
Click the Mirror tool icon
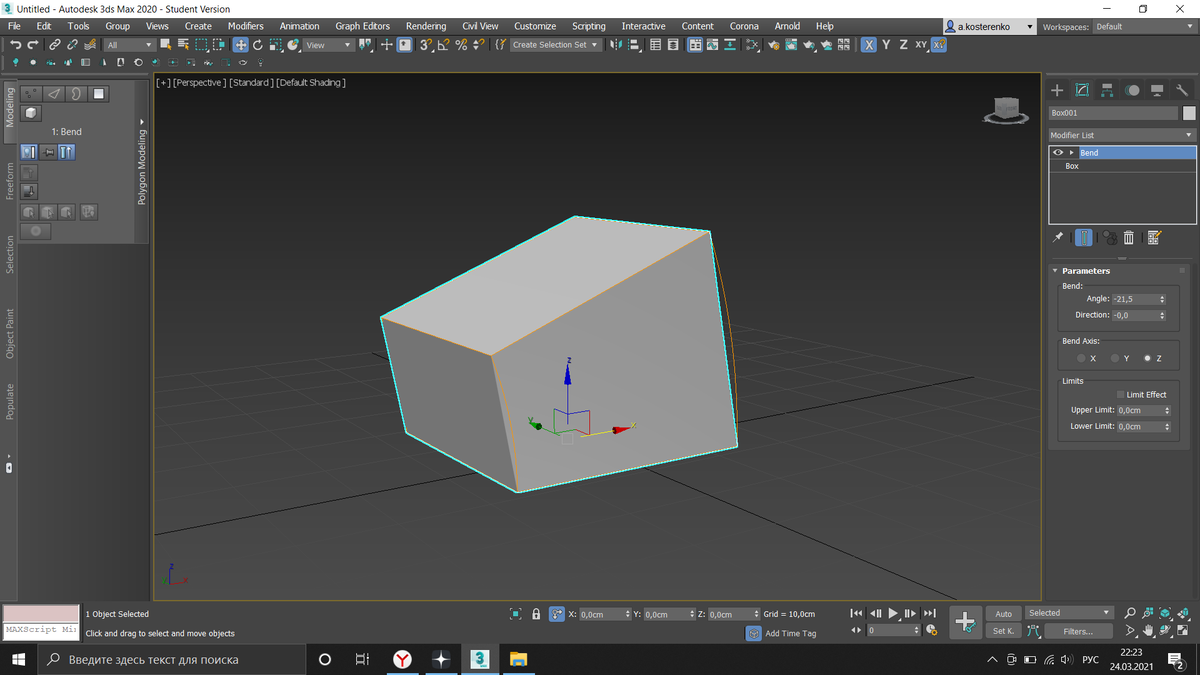click(616, 45)
